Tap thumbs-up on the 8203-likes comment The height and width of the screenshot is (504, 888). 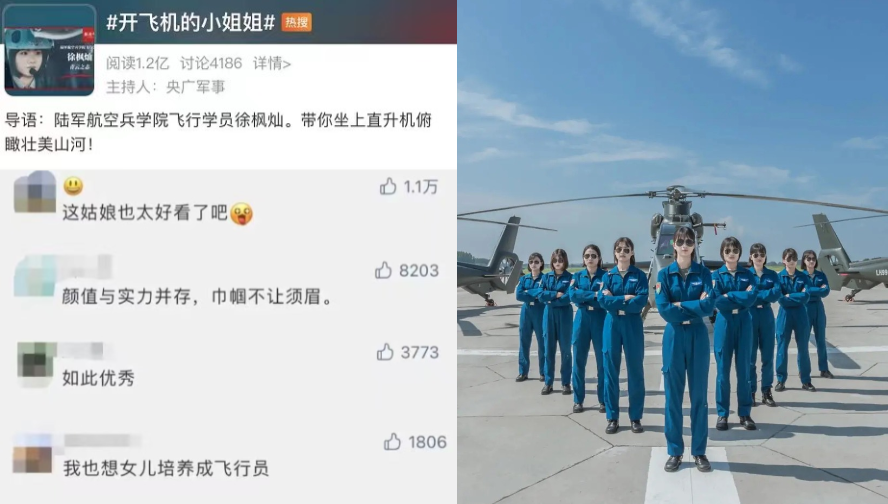pyautogui.click(x=383, y=270)
